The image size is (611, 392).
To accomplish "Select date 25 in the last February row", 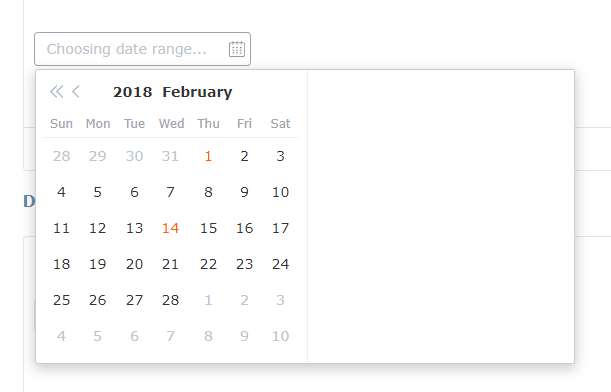I will [61, 300].
